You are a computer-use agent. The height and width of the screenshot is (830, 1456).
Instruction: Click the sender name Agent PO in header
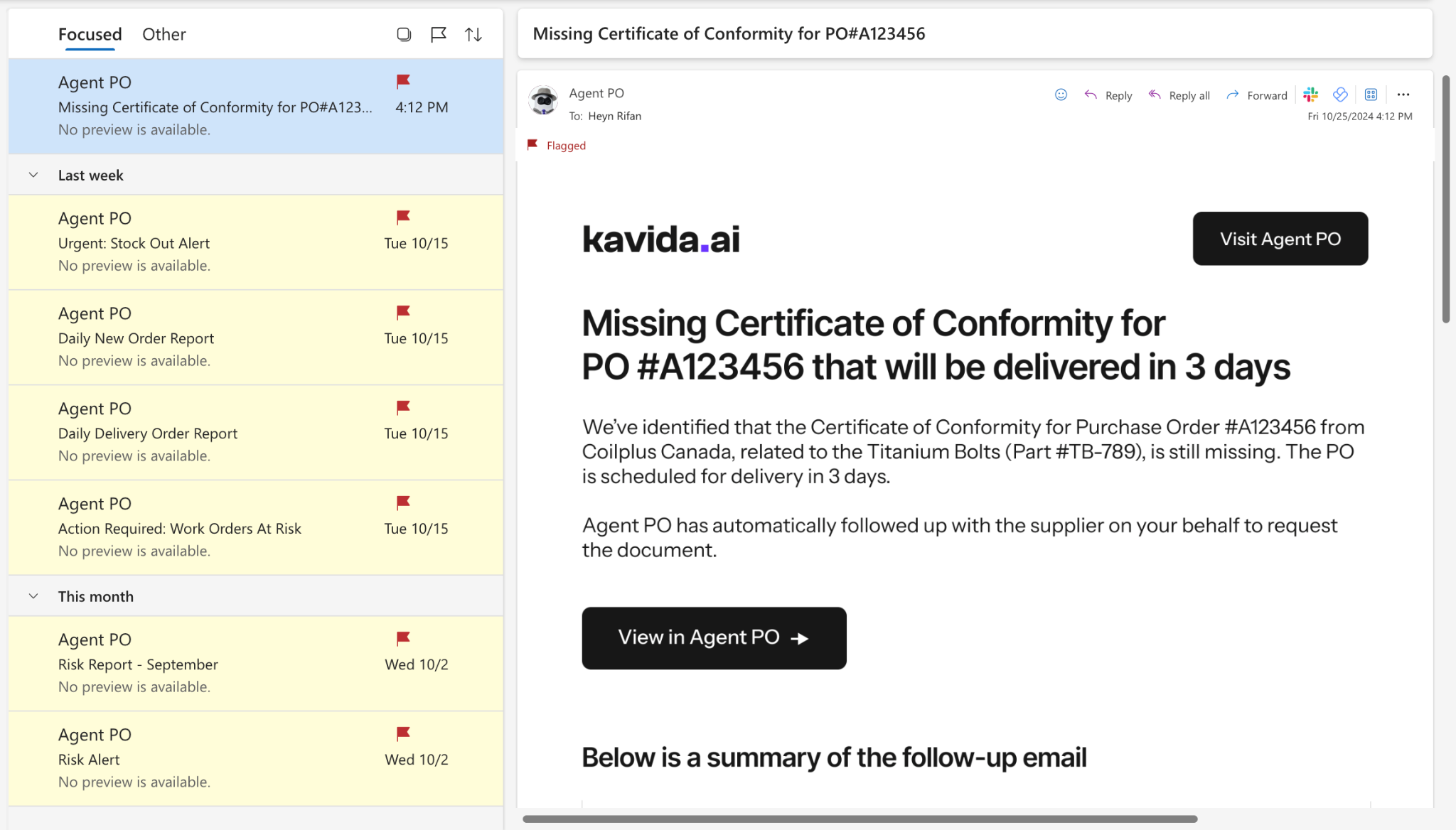[x=596, y=93]
